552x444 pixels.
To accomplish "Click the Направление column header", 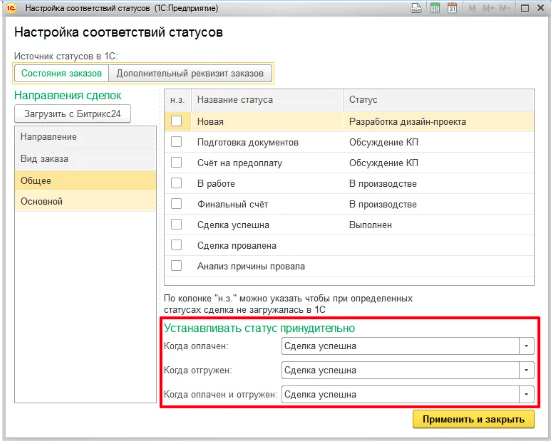I will click(86, 137).
